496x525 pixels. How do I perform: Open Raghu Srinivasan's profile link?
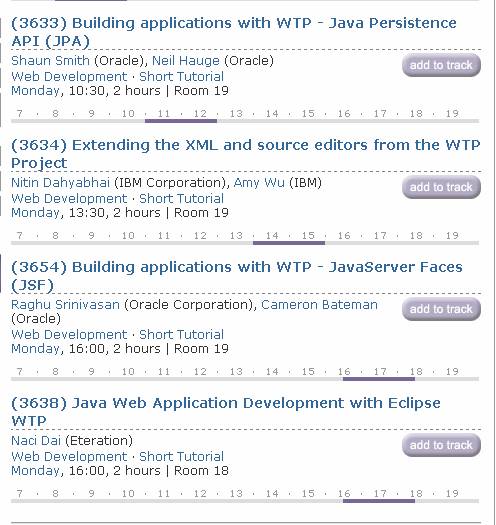point(65,305)
